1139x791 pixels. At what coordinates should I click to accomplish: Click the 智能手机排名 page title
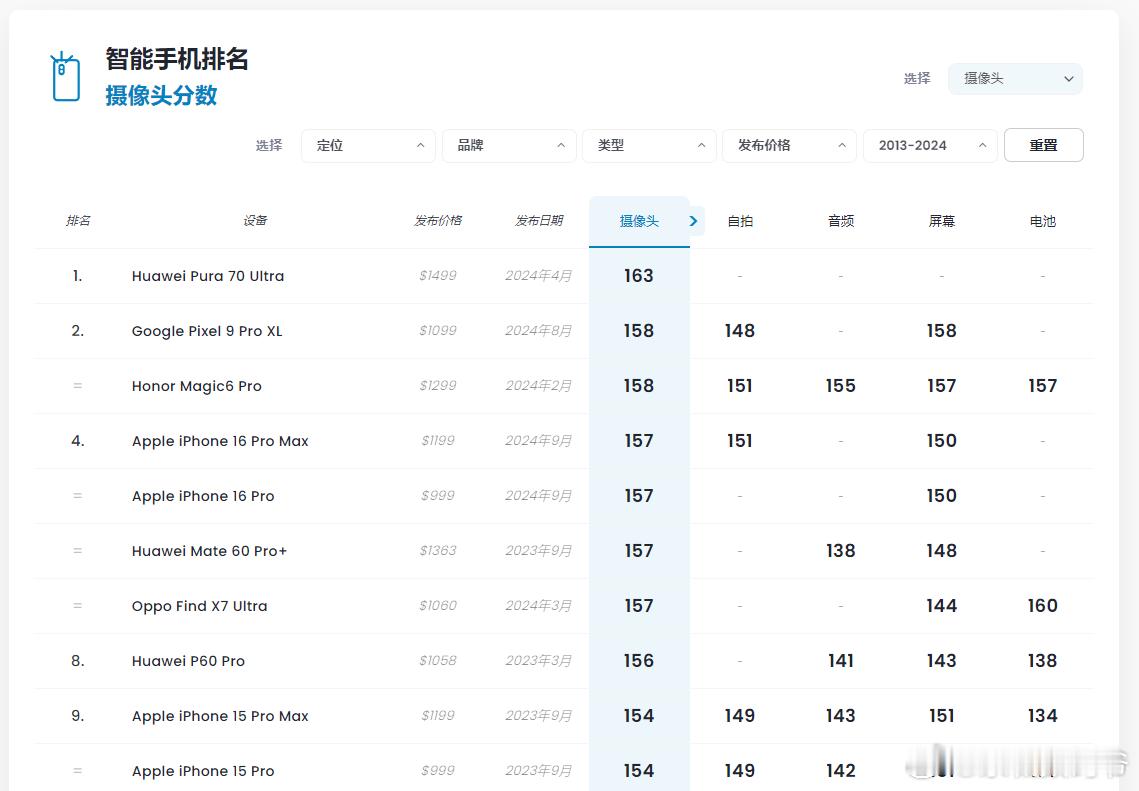click(x=177, y=60)
